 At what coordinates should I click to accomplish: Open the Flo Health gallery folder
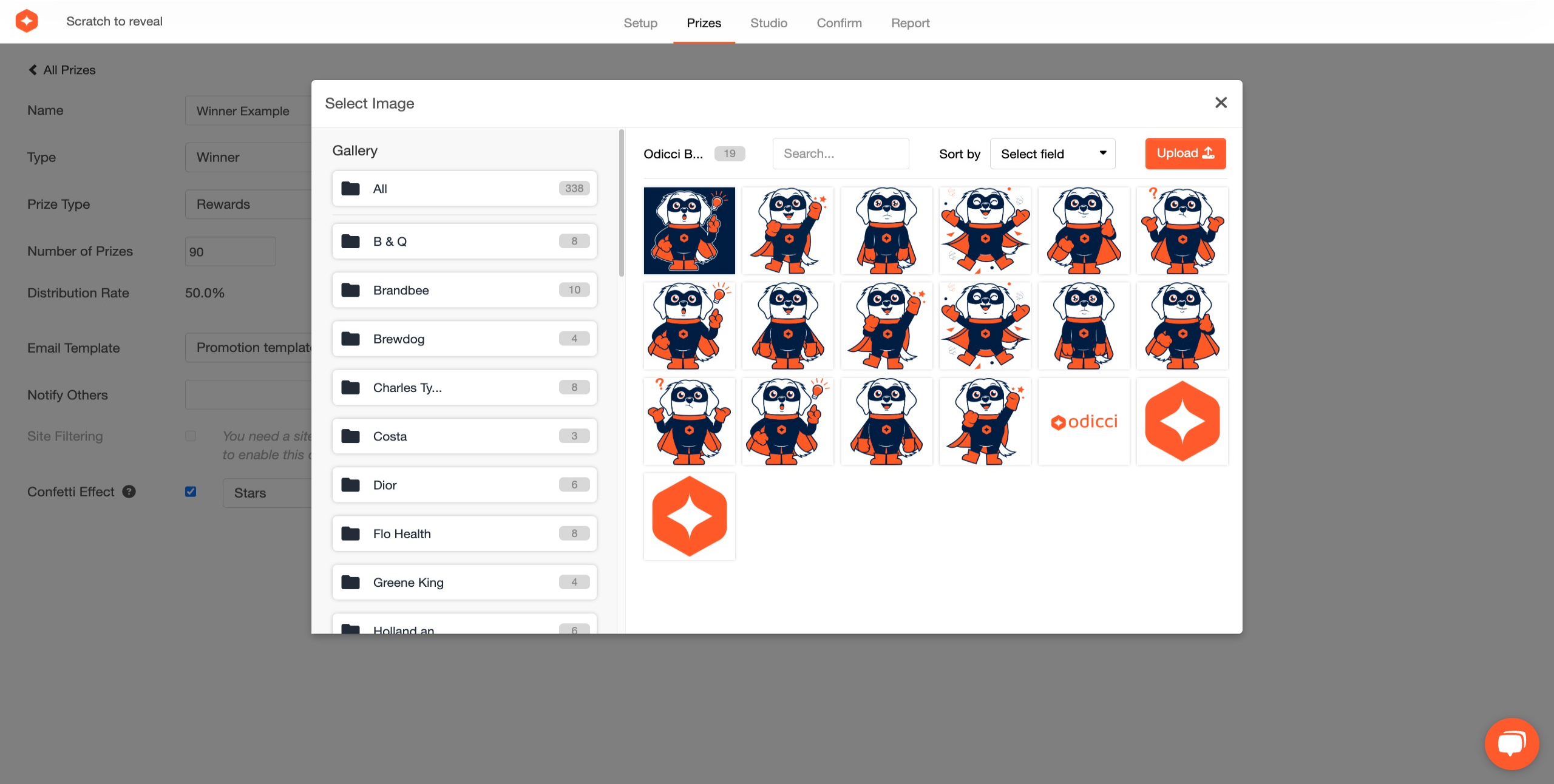464,533
